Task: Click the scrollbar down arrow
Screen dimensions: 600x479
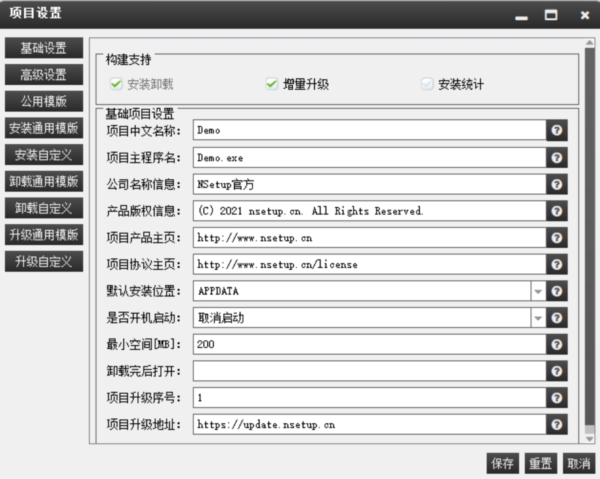Action: pyautogui.click(x=590, y=438)
